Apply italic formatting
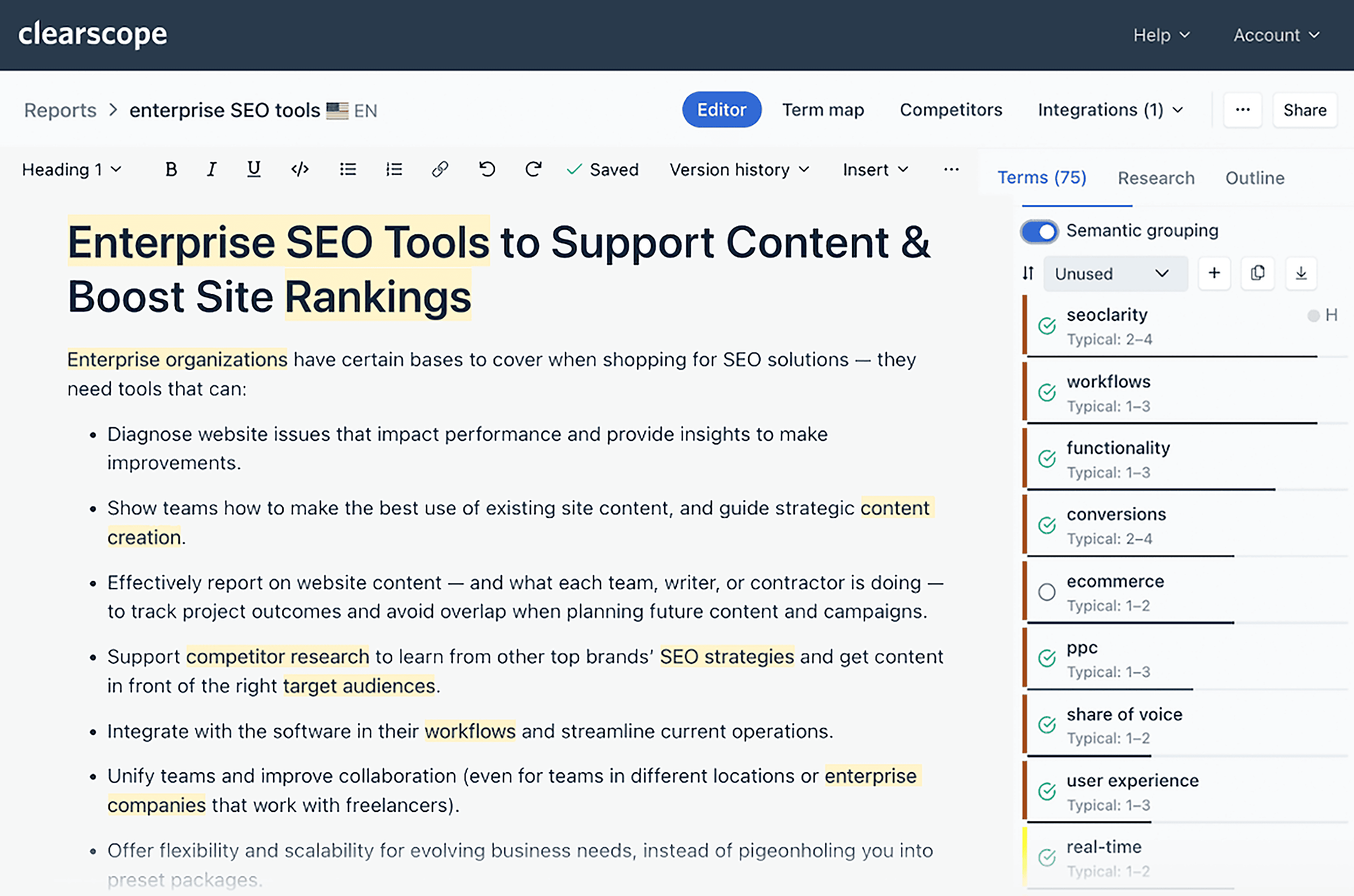1354x896 pixels. point(211,169)
